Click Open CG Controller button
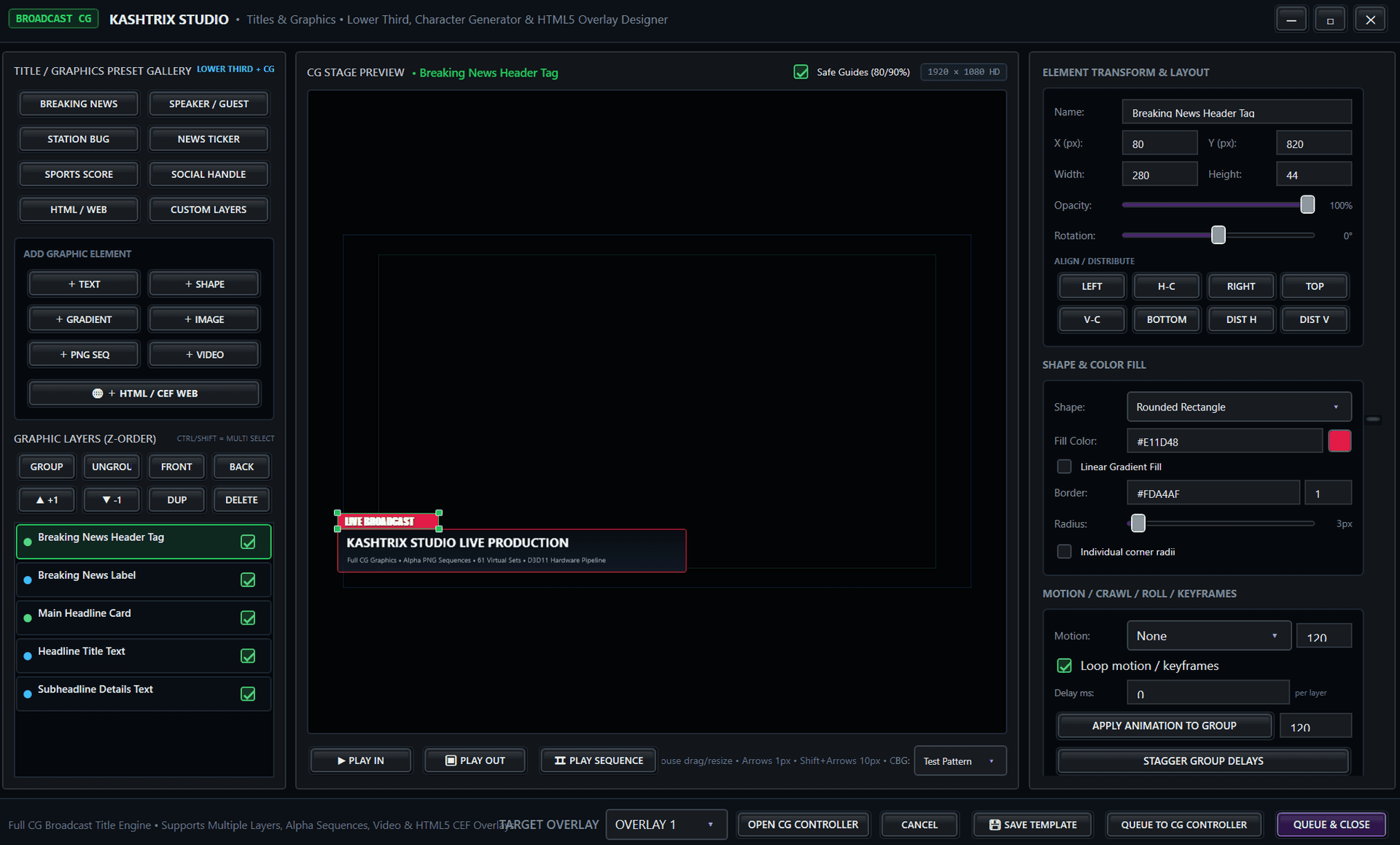Image resolution: width=1400 pixels, height=845 pixels. pyautogui.click(x=803, y=825)
